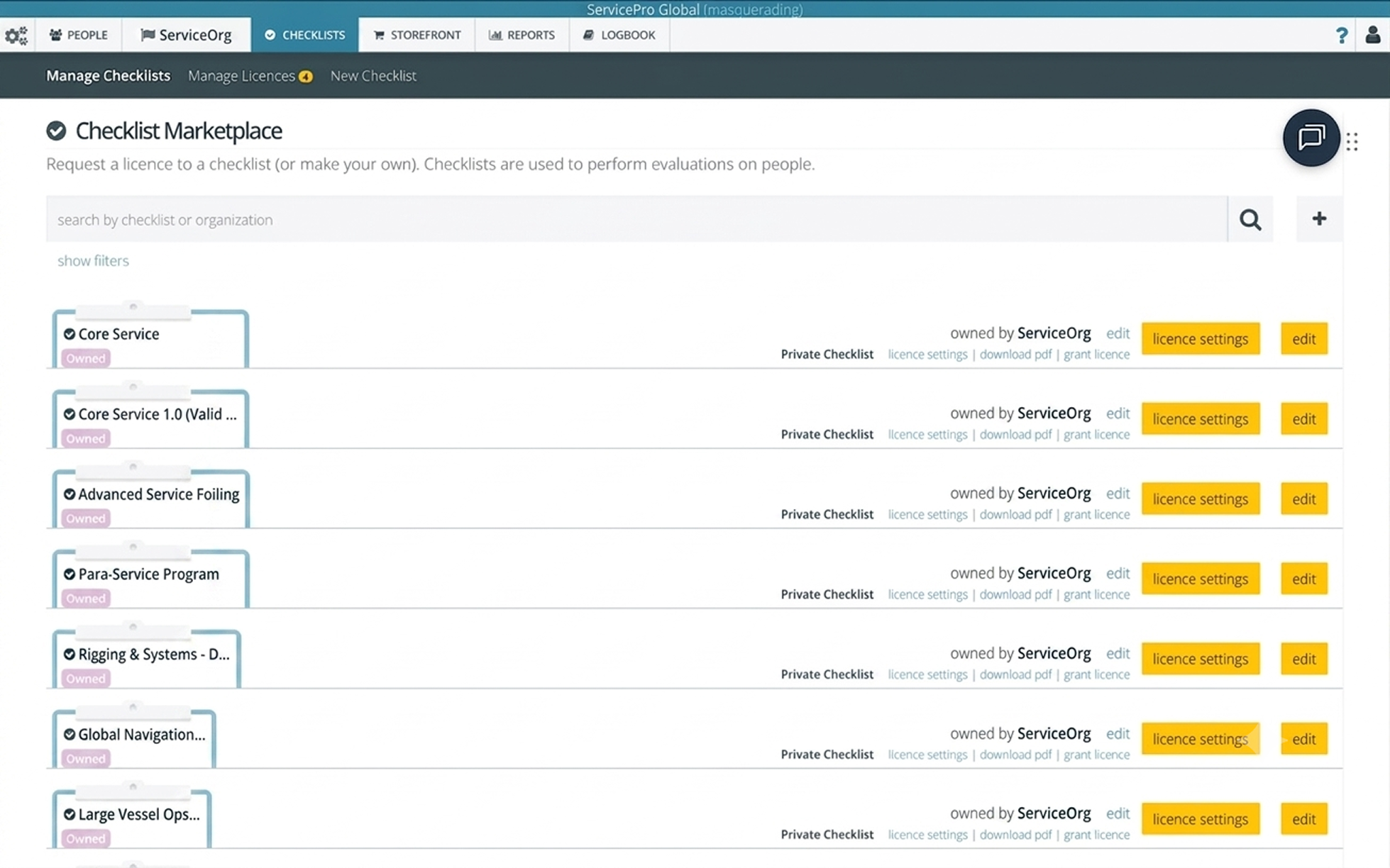This screenshot has width=1390, height=868.
Task: Click the magnifier search button
Action: (x=1250, y=219)
